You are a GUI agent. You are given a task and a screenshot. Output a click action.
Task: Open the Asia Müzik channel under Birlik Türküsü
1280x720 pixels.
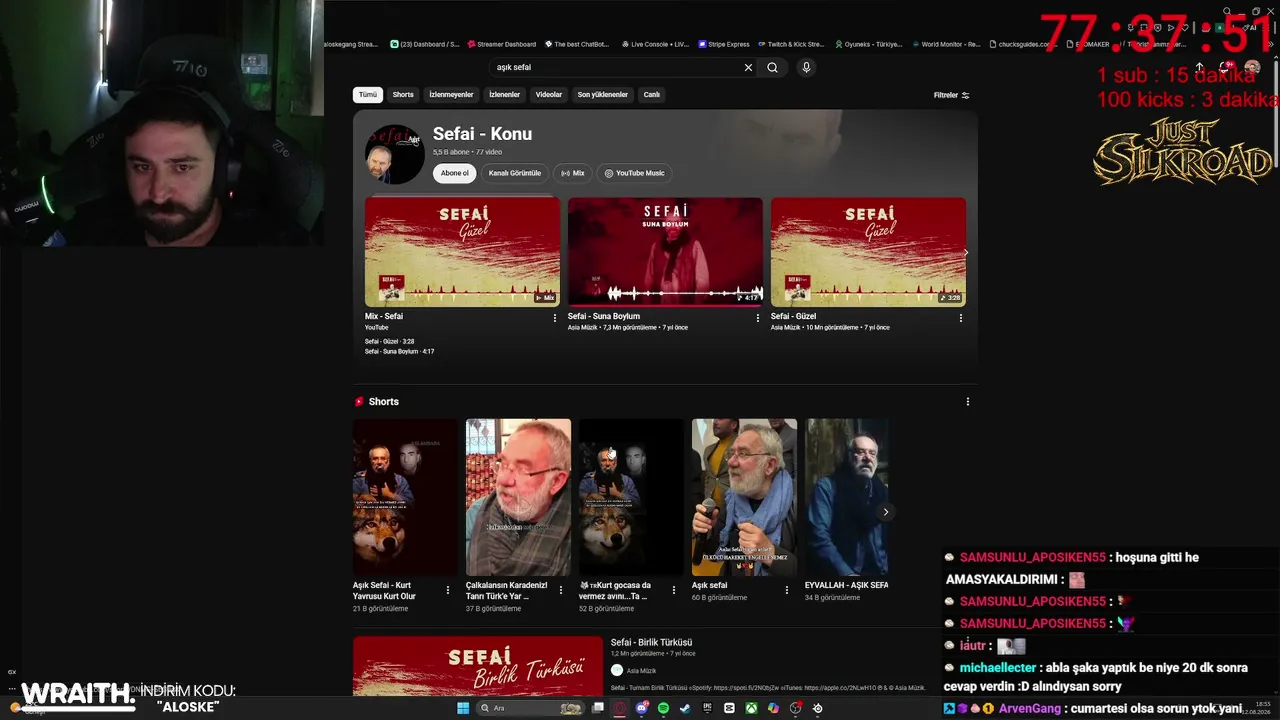(x=641, y=671)
